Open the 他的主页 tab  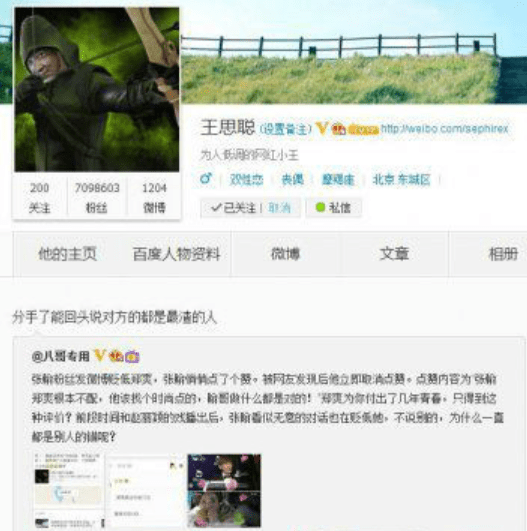[x=67, y=254]
